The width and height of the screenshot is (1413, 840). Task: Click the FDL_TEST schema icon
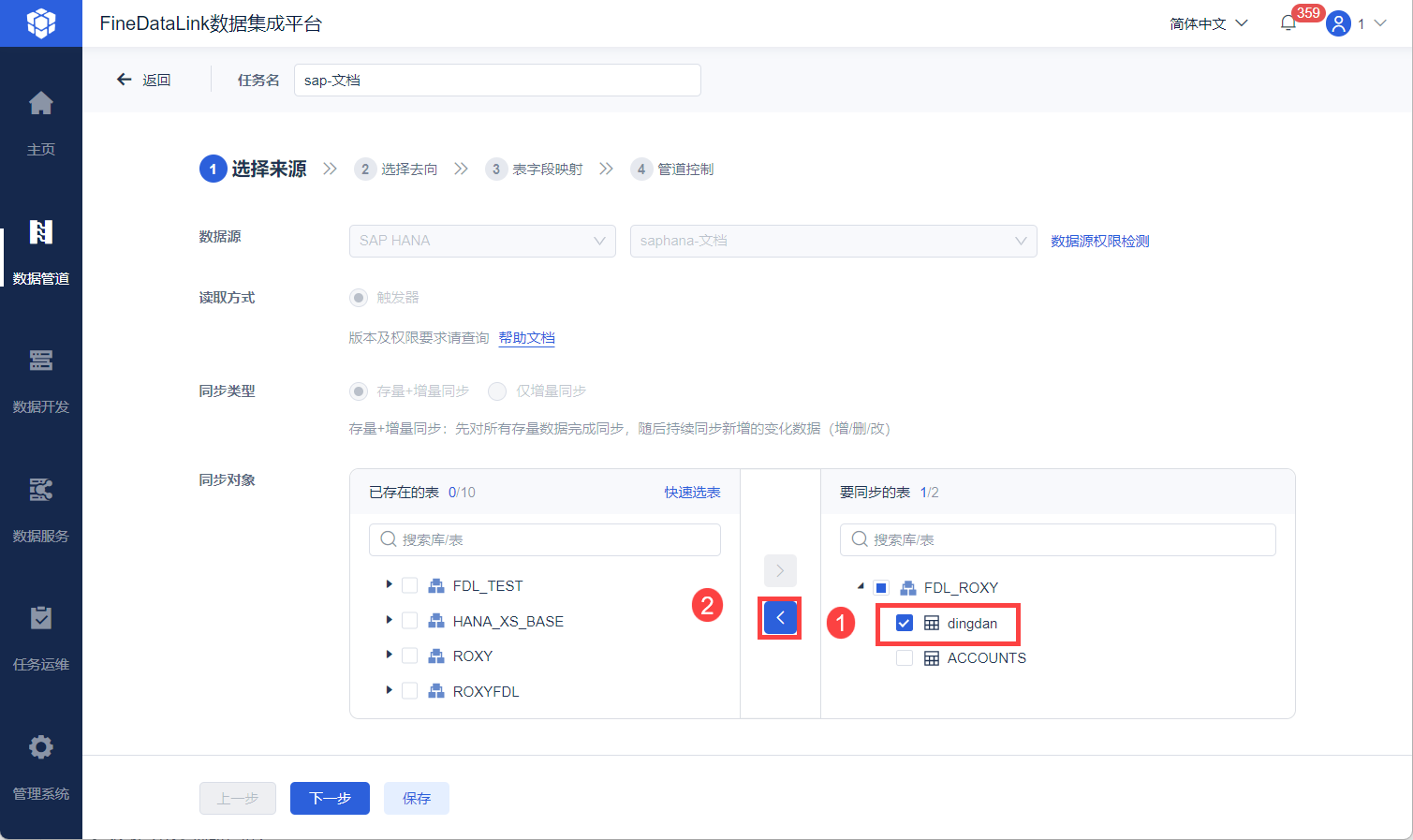click(x=436, y=586)
